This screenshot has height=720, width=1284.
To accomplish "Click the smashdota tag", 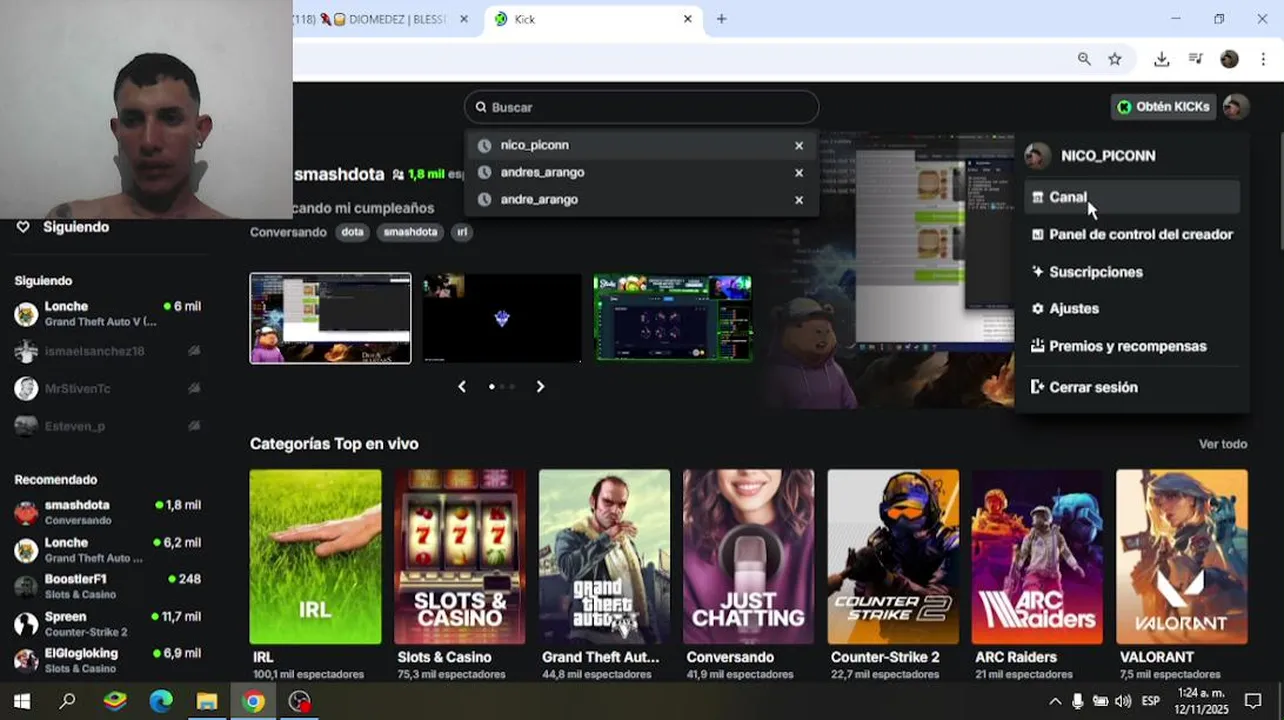I will [411, 232].
